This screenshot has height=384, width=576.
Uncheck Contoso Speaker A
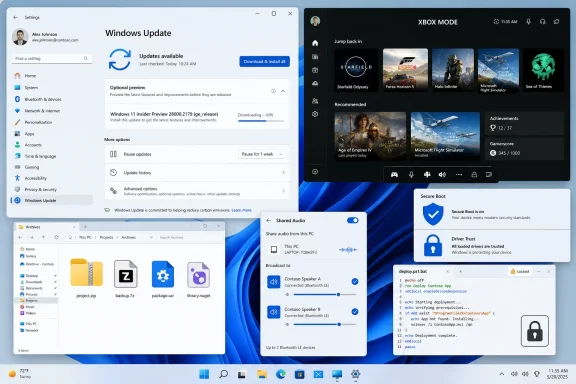(355, 281)
